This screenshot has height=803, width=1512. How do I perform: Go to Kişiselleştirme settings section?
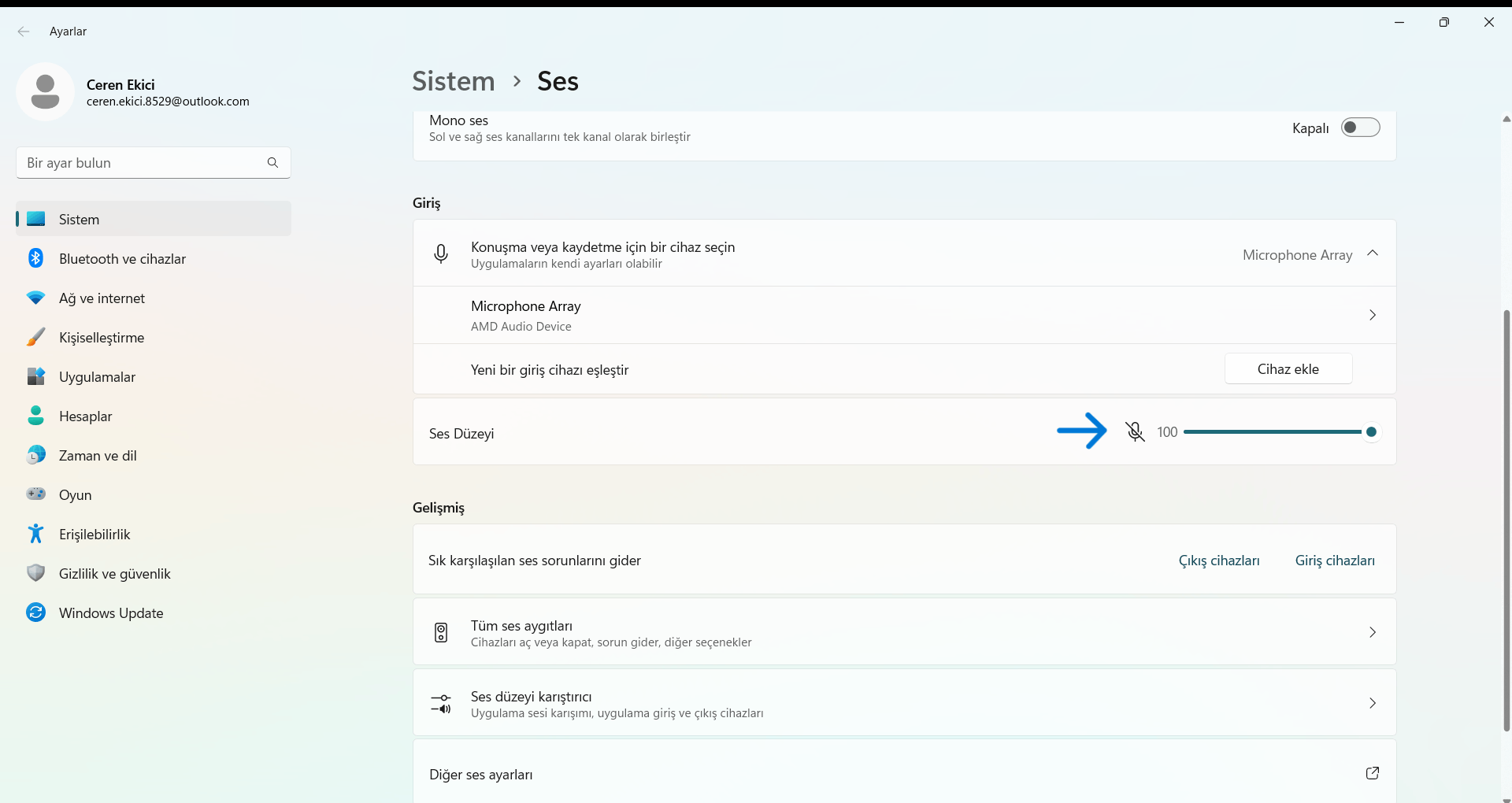click(x=102, y=338)
